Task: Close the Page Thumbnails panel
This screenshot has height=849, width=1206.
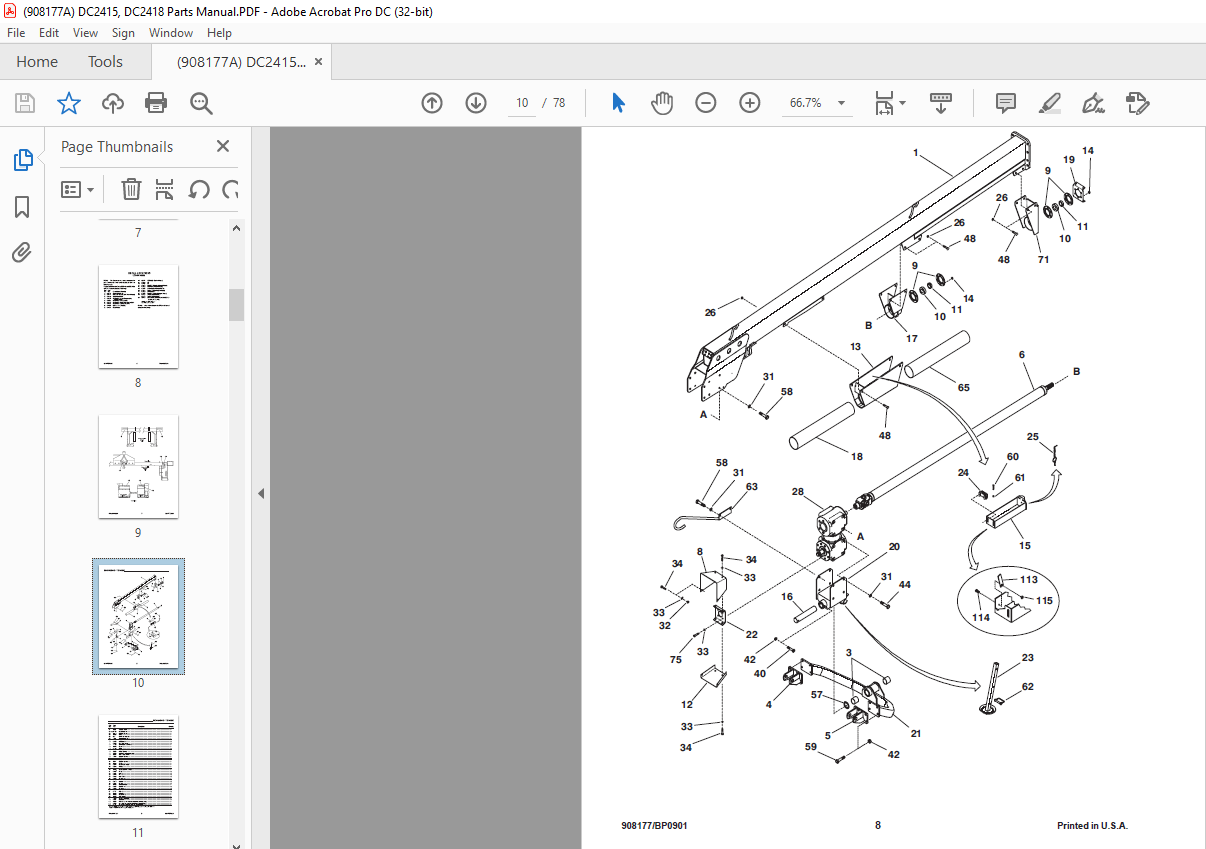Action: 223,146
